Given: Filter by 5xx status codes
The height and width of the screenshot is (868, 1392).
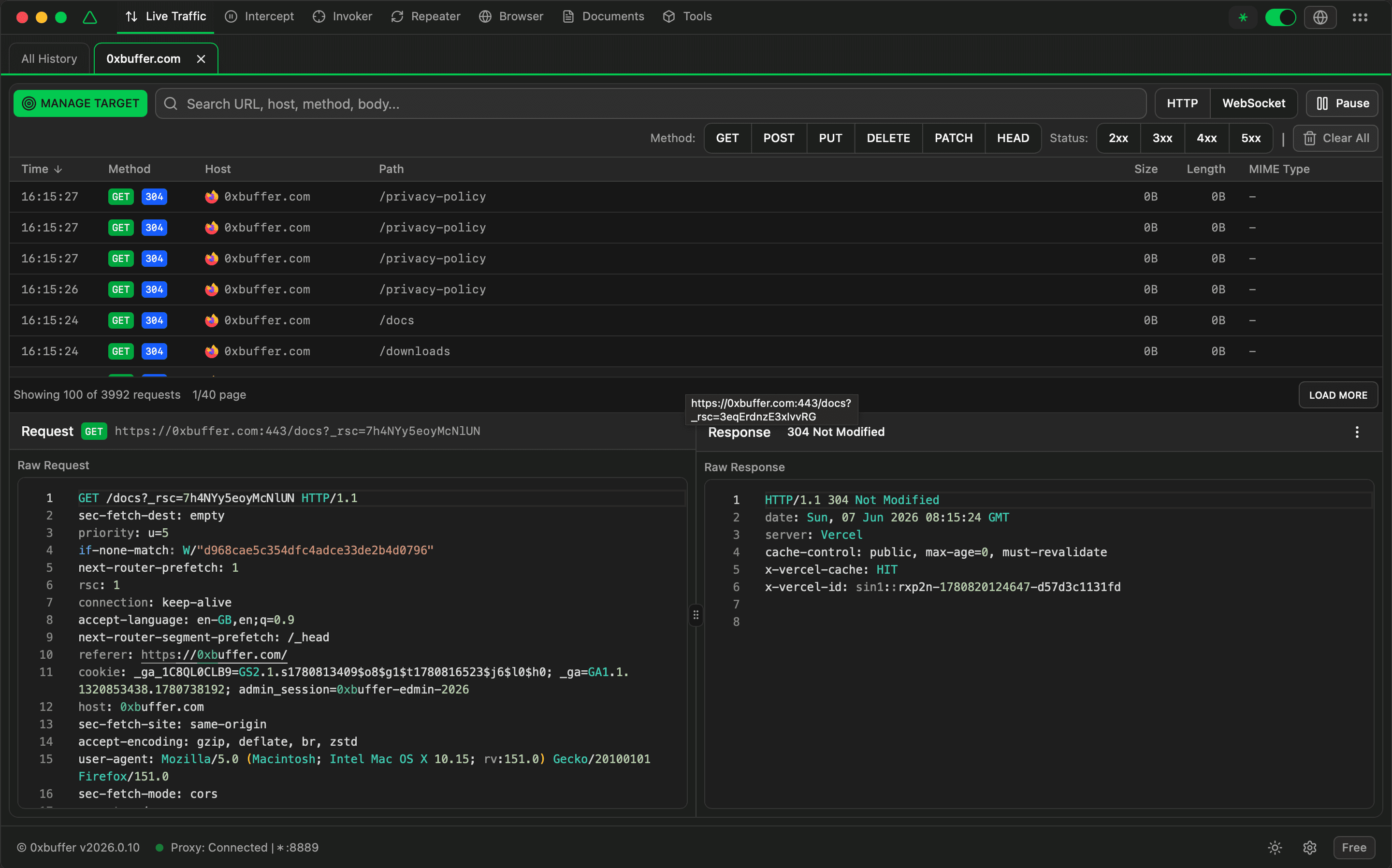Looking at the screenshot, I should 1251,138.
